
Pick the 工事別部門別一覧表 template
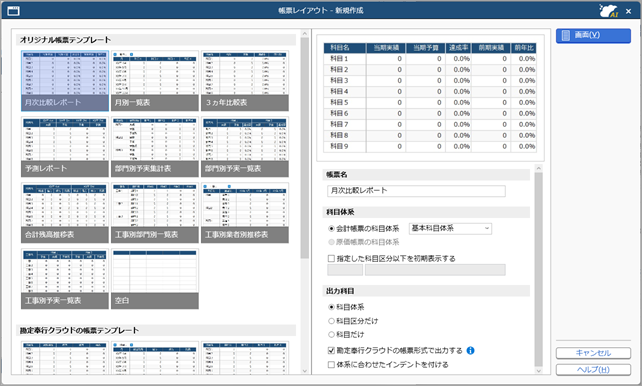tap(155, 213)
